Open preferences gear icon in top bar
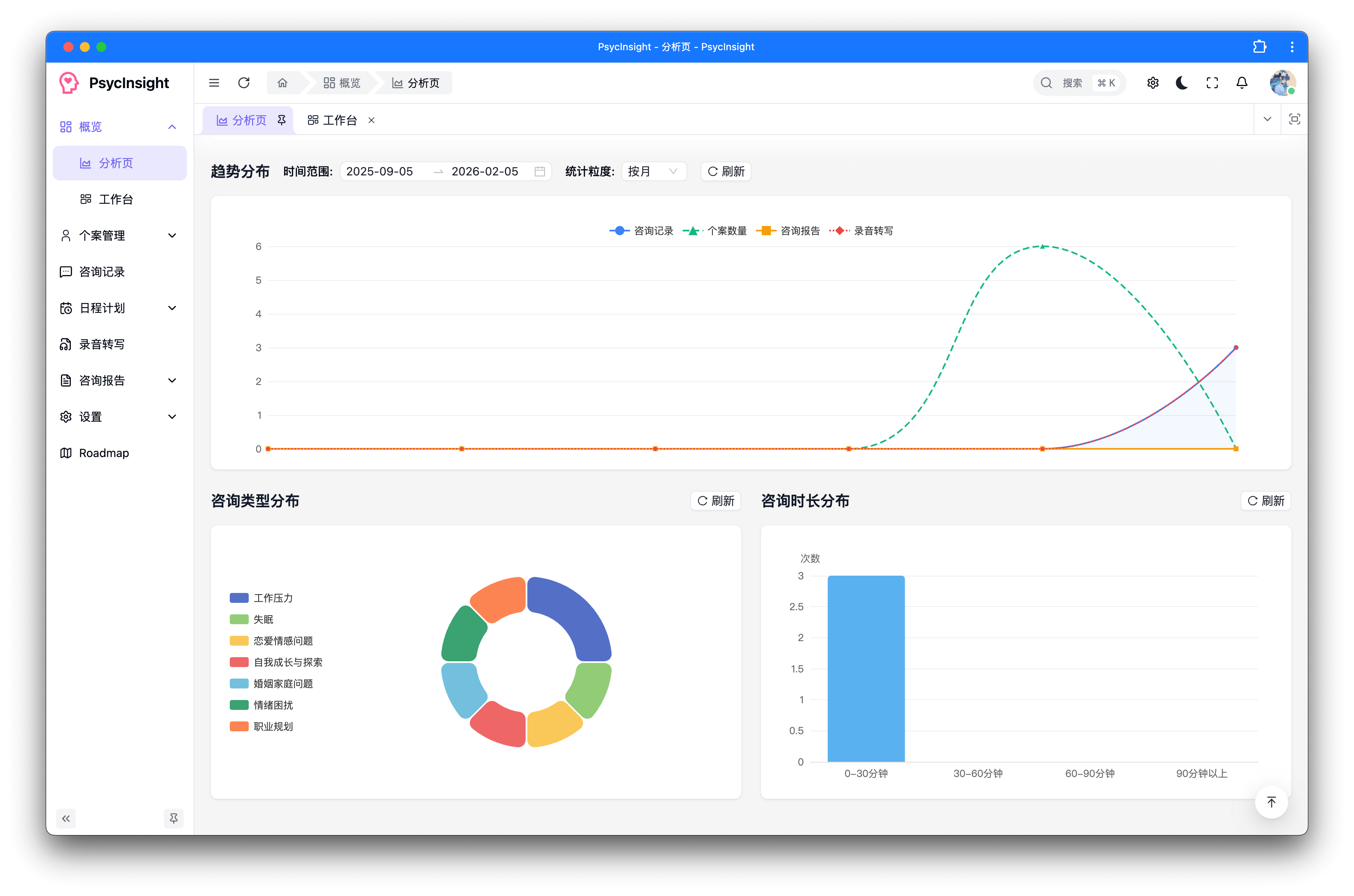This screenshot has height=896, width=1354. tap(1153, 83)
